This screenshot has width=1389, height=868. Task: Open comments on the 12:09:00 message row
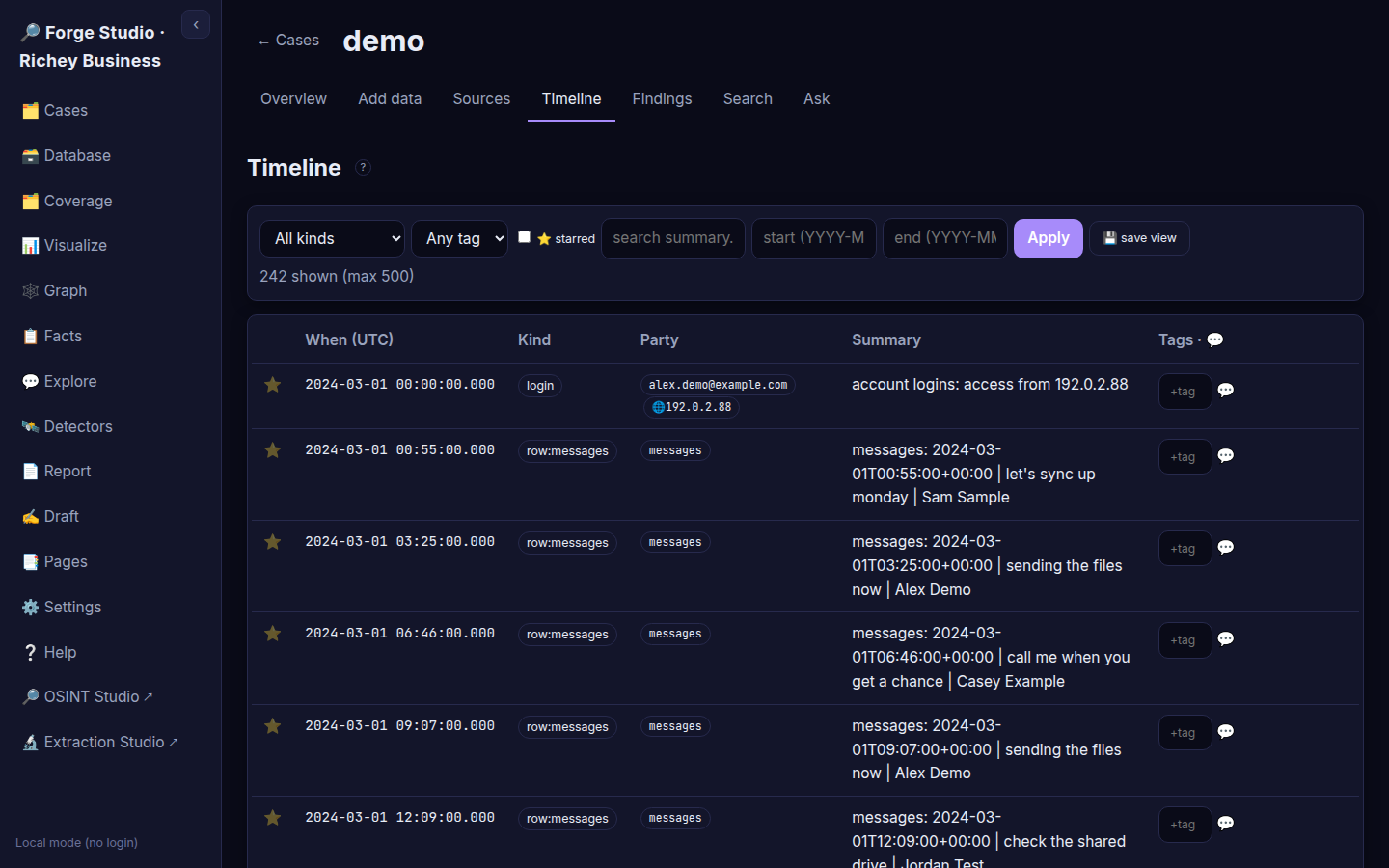(x=1226, y=823)
